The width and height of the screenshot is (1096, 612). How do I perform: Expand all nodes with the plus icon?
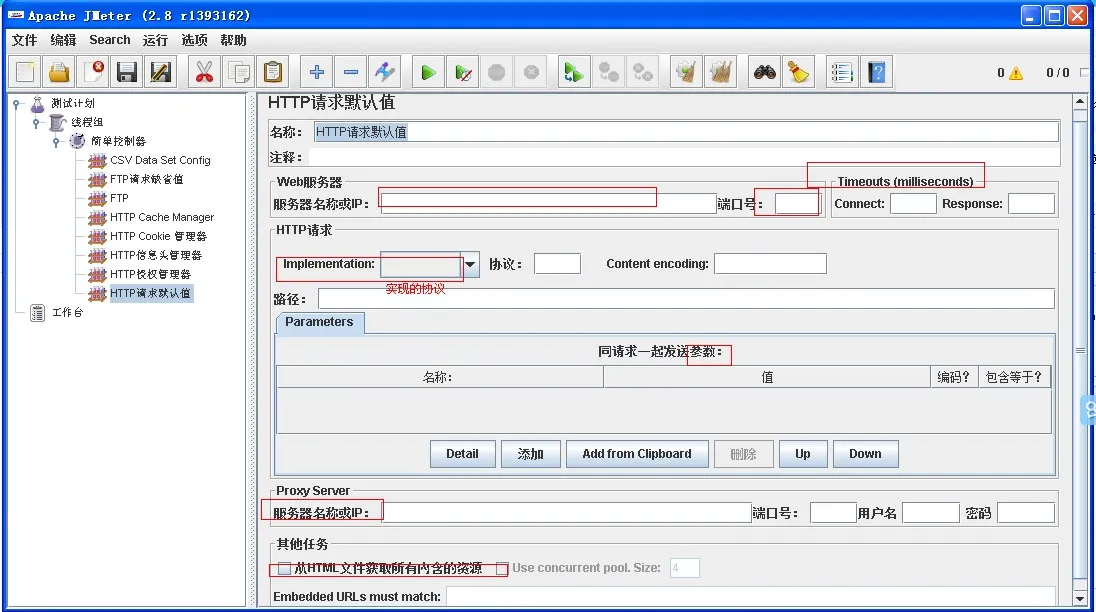point(317,72)
